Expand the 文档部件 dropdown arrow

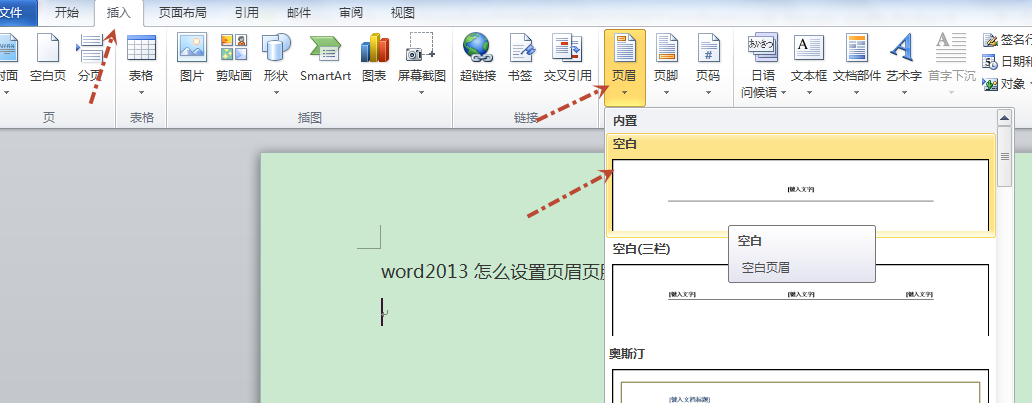tap(856, 92)
